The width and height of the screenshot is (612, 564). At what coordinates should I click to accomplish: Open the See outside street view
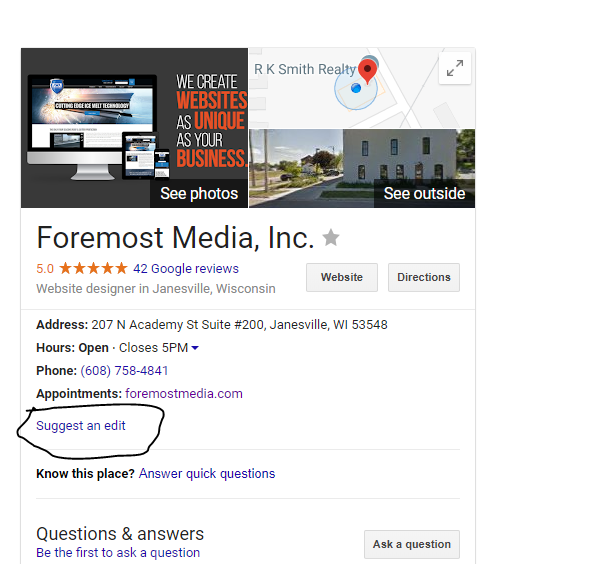click(x=424, y=193)
